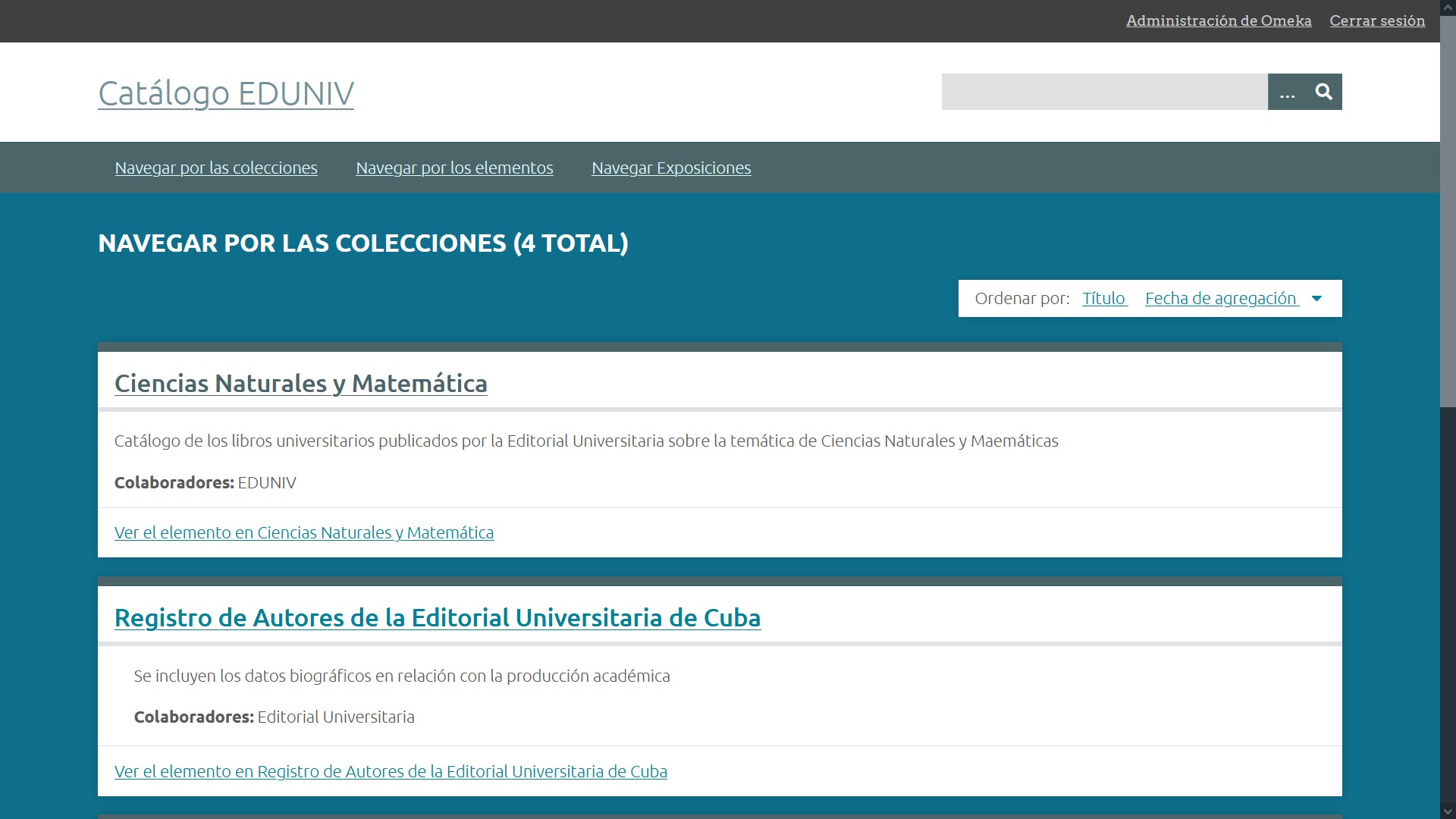Click the magnifying glass search icon
The height and width of the screenshot is (819, 1456).
[x=1323, y=92]
